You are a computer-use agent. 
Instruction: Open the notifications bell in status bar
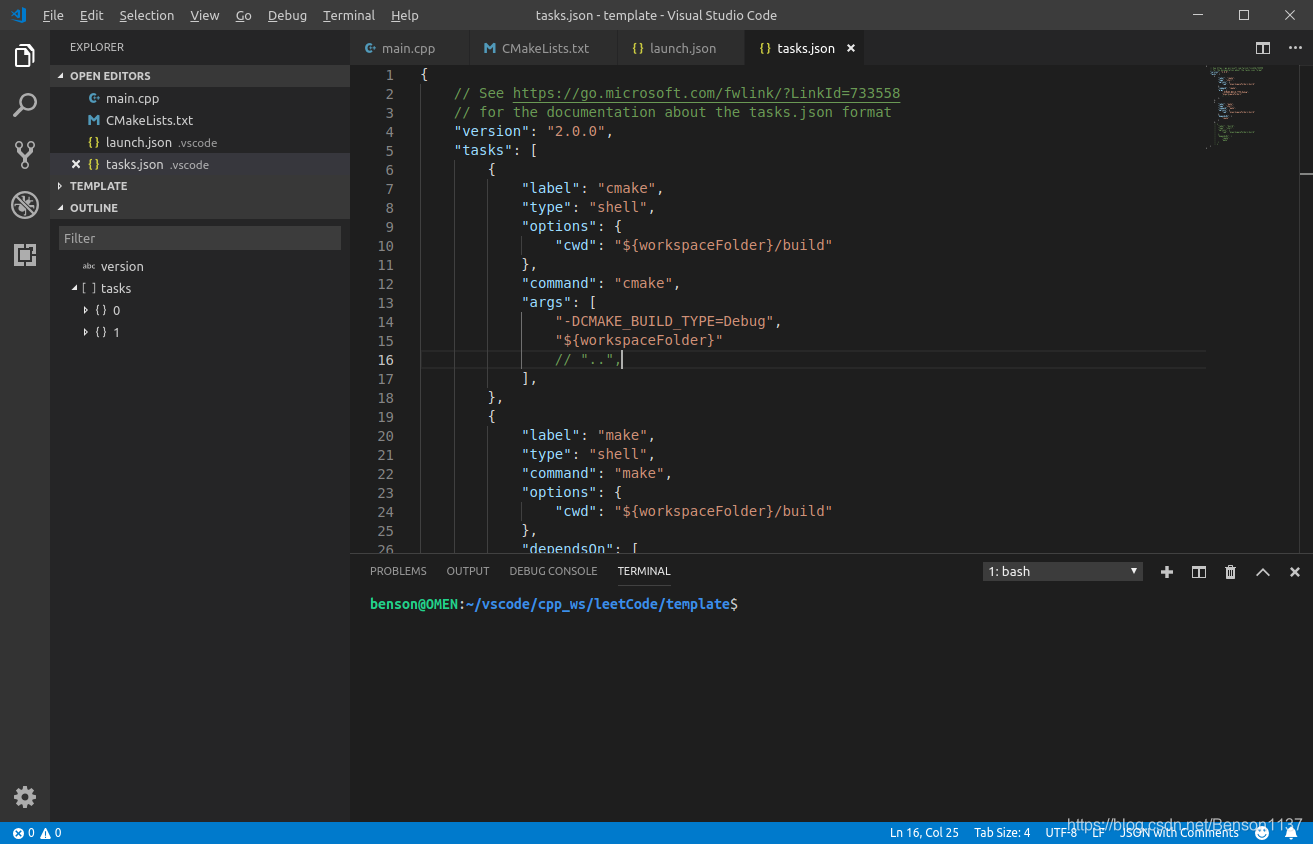click(x=1291, y=832)
